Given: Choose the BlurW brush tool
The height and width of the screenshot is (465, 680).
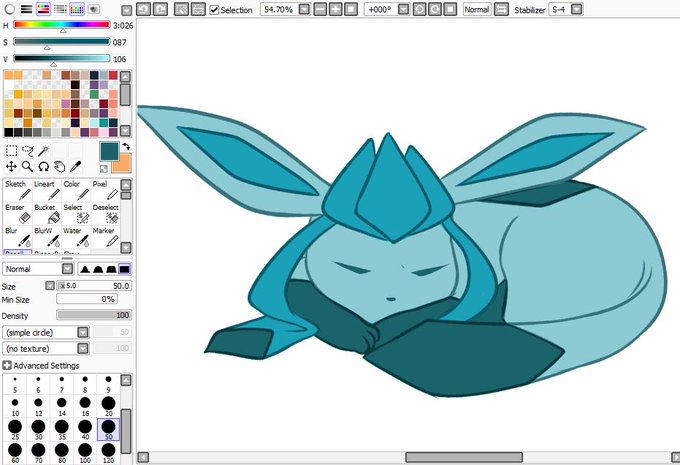Looking at the screenshot, I should (x=47, y=237).
